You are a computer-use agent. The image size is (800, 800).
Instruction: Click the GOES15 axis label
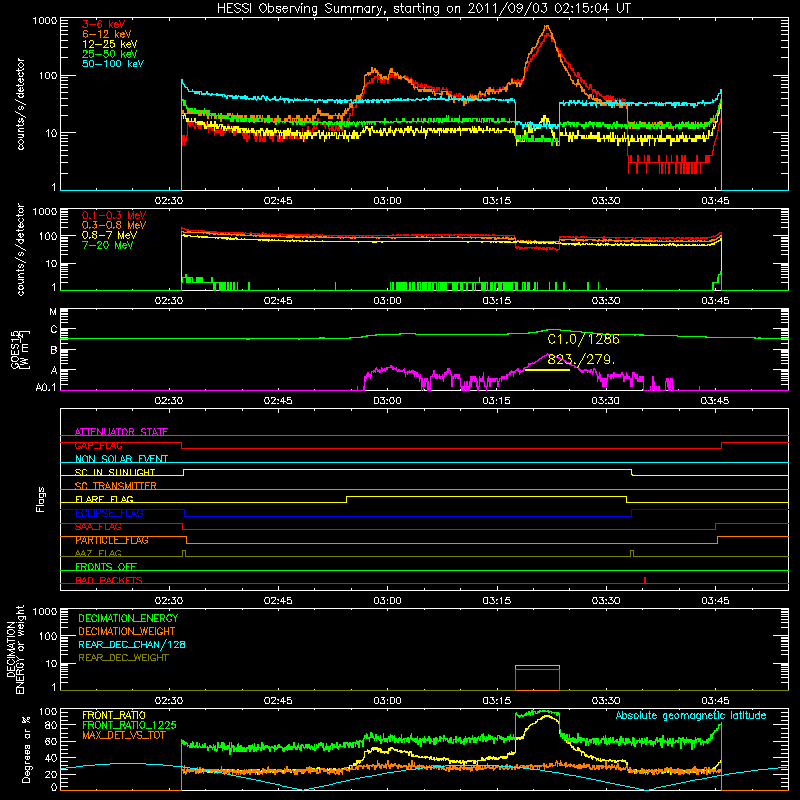20,349
